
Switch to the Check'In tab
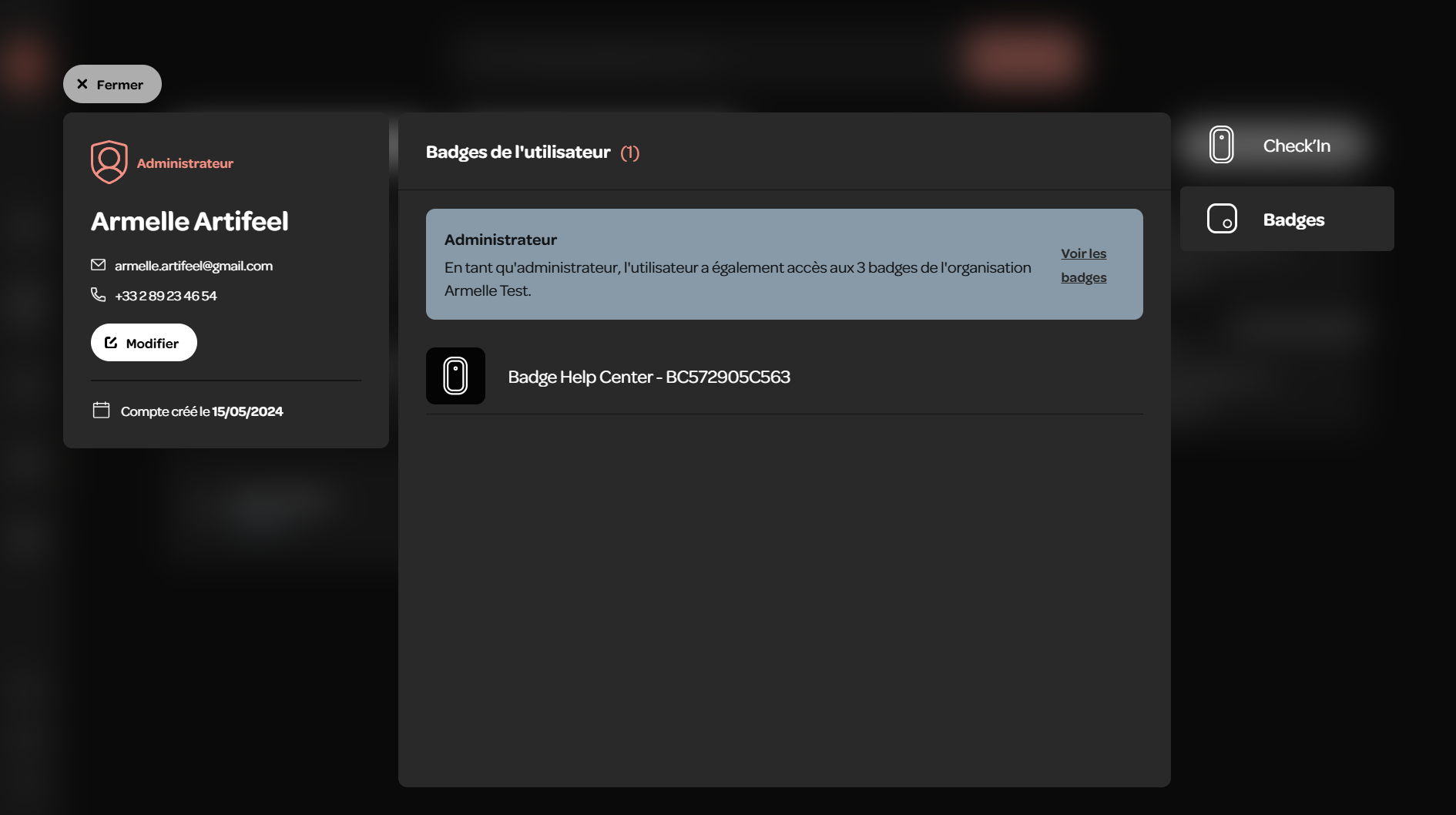point(1297,146)
